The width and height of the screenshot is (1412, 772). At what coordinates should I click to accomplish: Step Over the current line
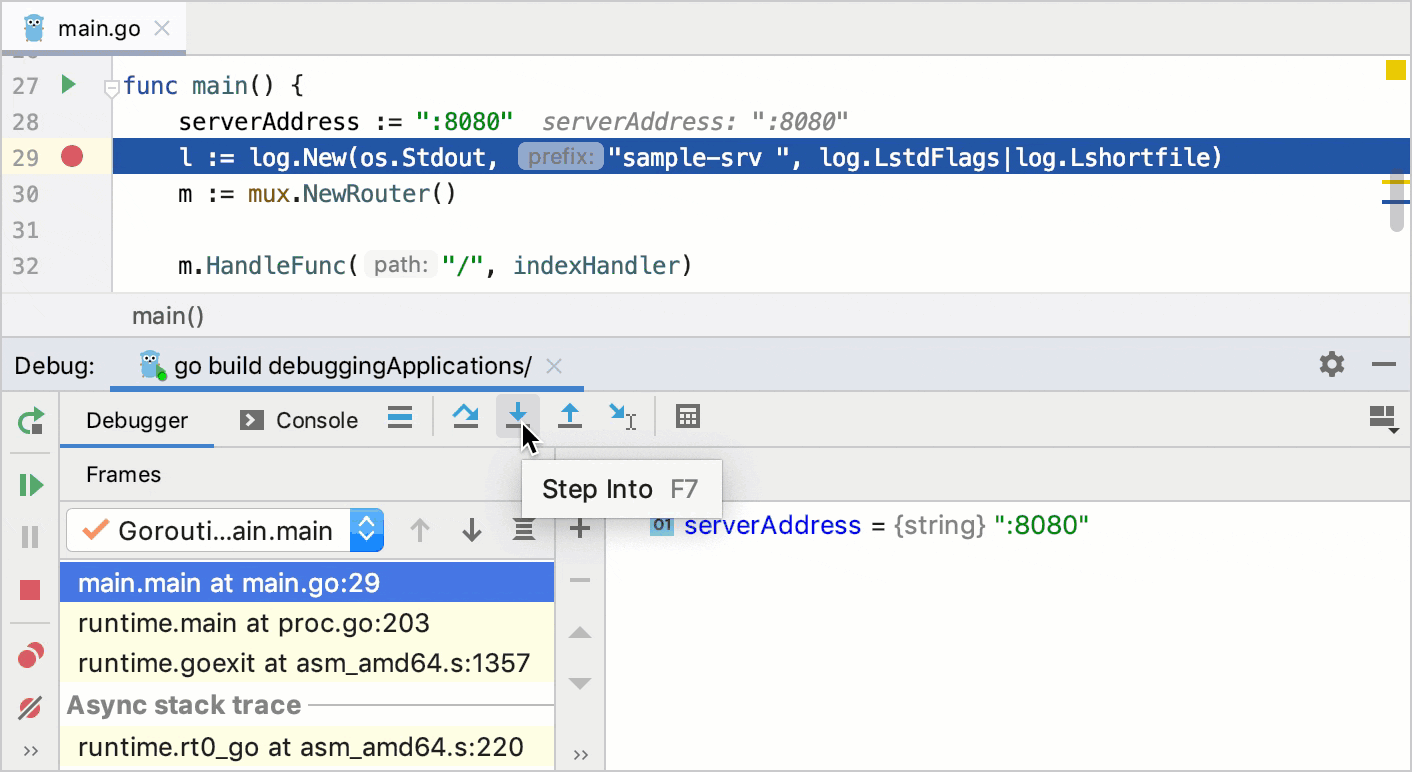pos(464,416)
